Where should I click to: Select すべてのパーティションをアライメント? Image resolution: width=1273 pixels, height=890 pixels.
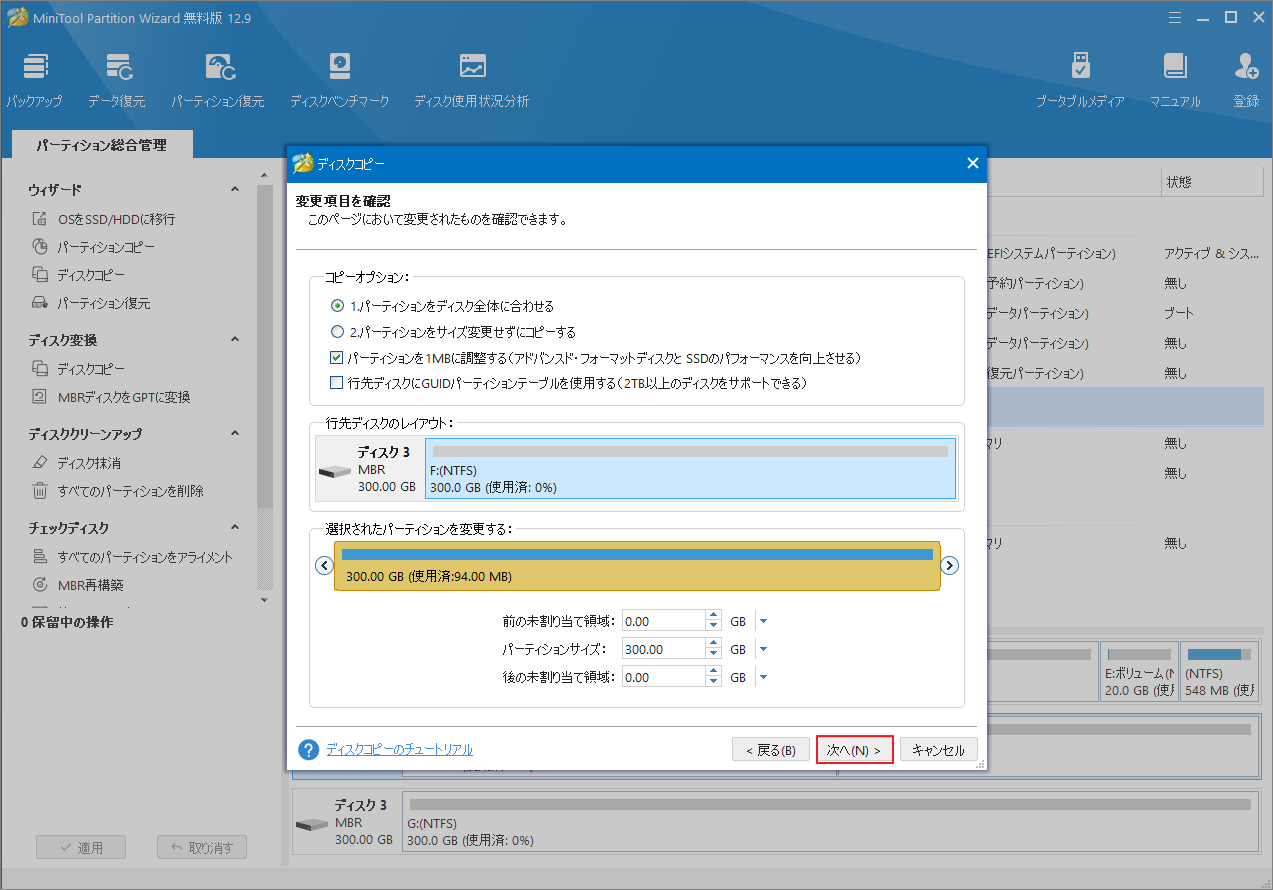pyautogui.click(x=144, y=557)
